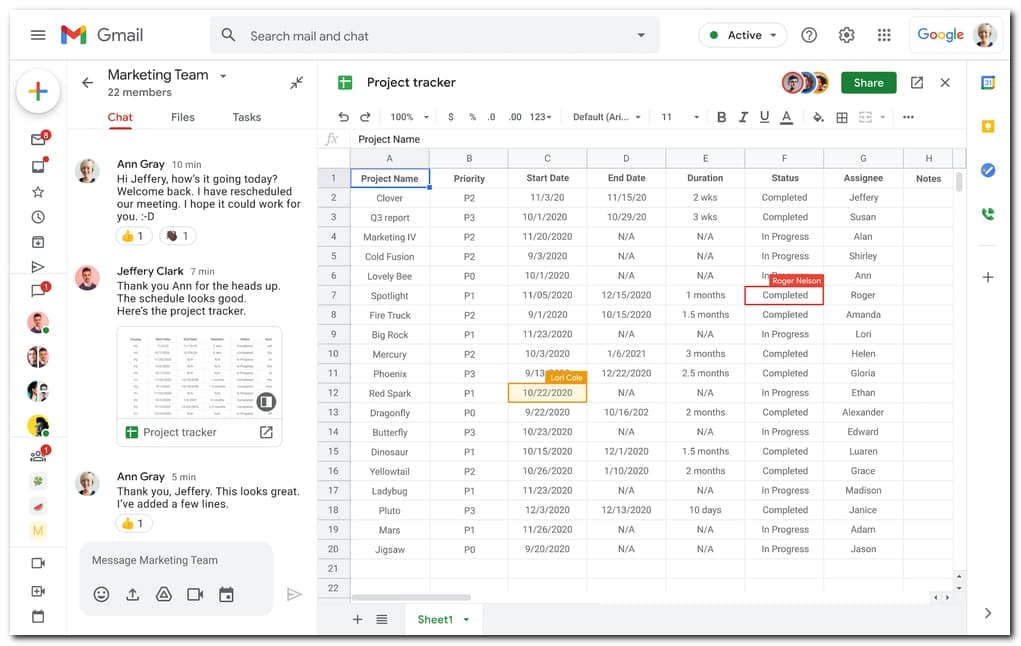This screenshot has height=646, width=1021.
Task: Open the font size 11 dropdown
Action: tap(680, 117)
